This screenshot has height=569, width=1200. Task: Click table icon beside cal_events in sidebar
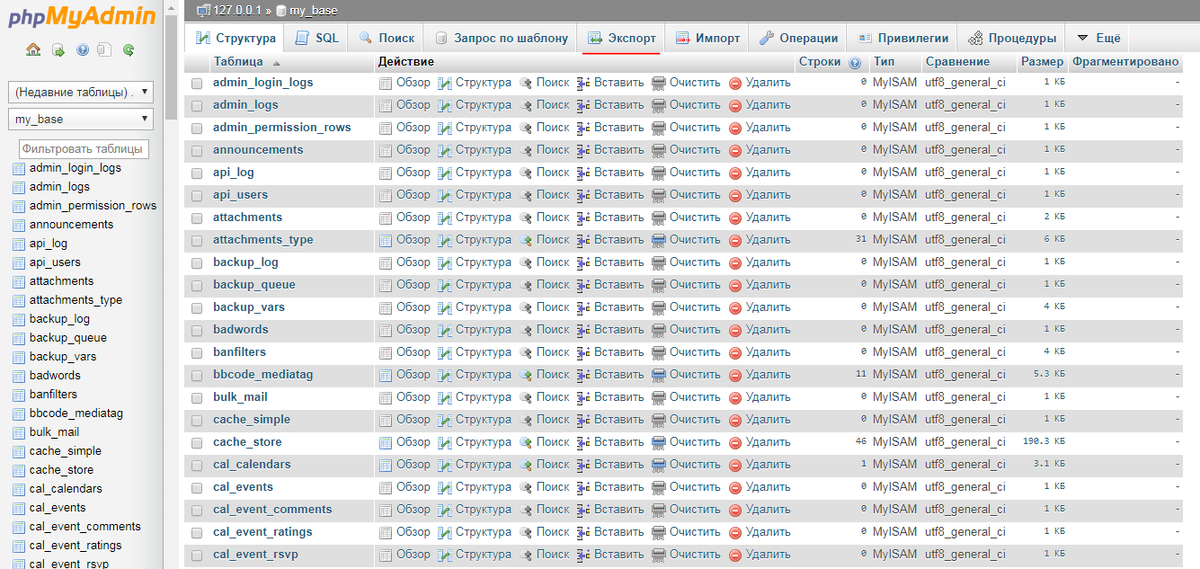pyautogui.click(x=18, y=508)
